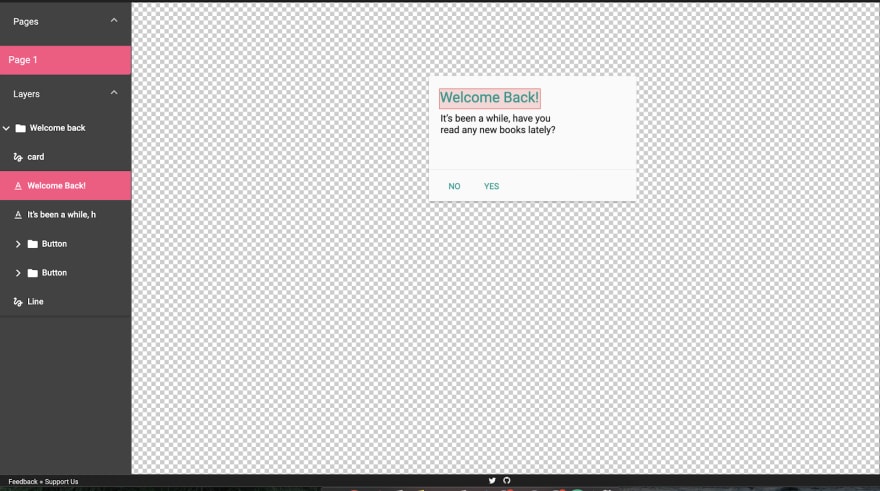
Task: Collapse the Welcome back folder arrow
Action: (x=6, y=128)
